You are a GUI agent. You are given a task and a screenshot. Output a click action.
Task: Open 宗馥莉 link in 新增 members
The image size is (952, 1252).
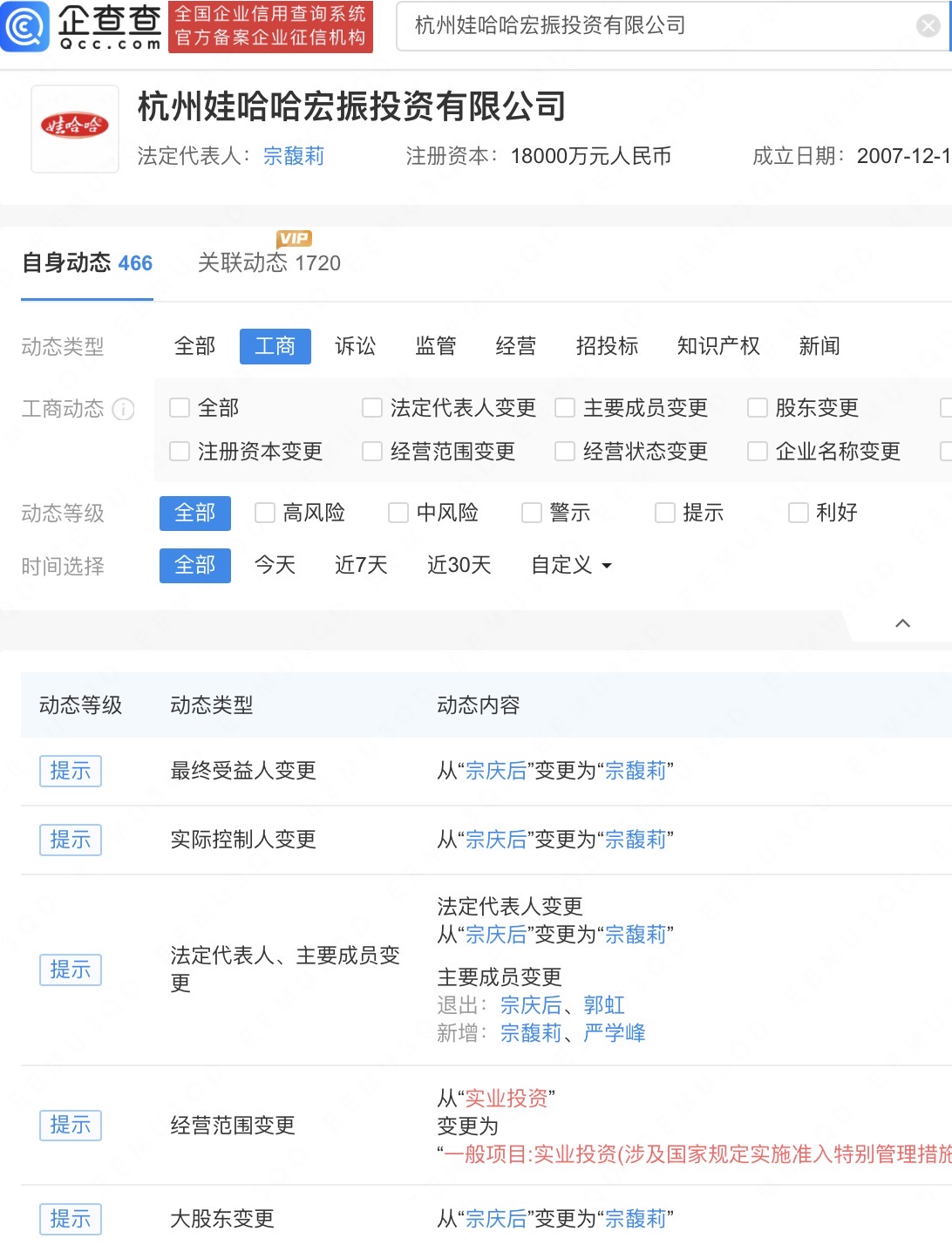[x=531, y=1033]
